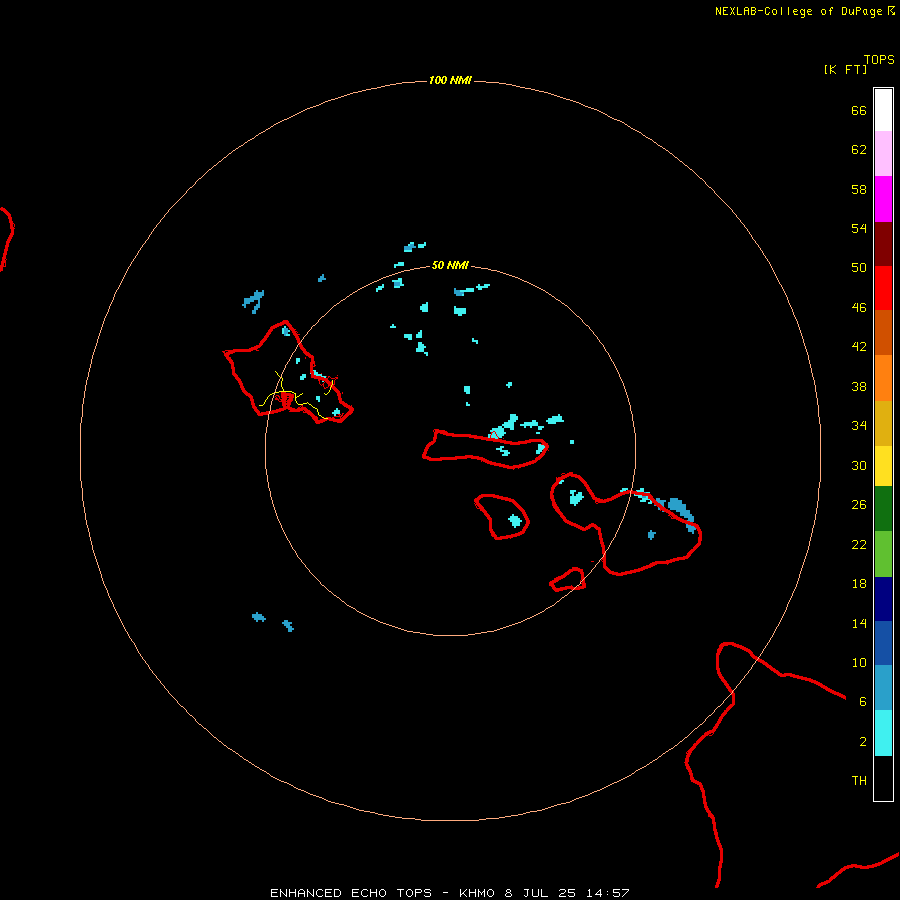Click the legend value 30
The image size is (900, 900).
tap(859, 465)
